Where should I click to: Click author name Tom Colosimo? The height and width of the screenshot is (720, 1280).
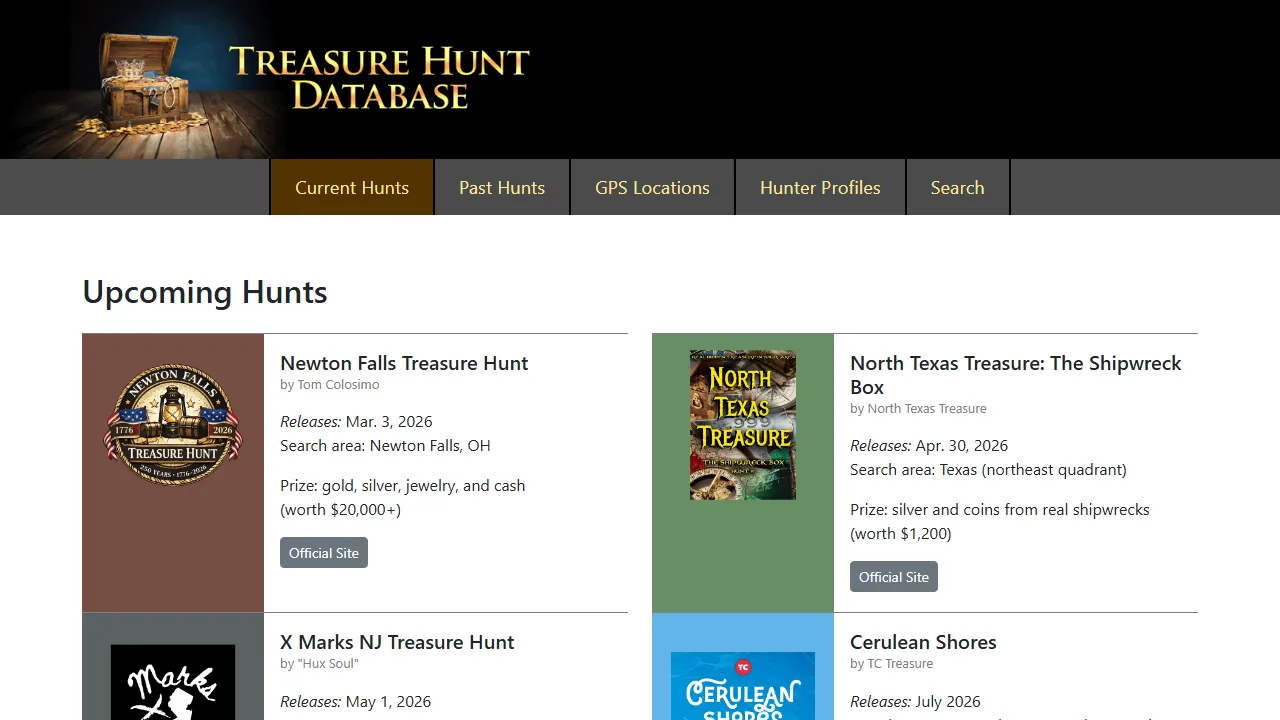[x=338, y=384]
